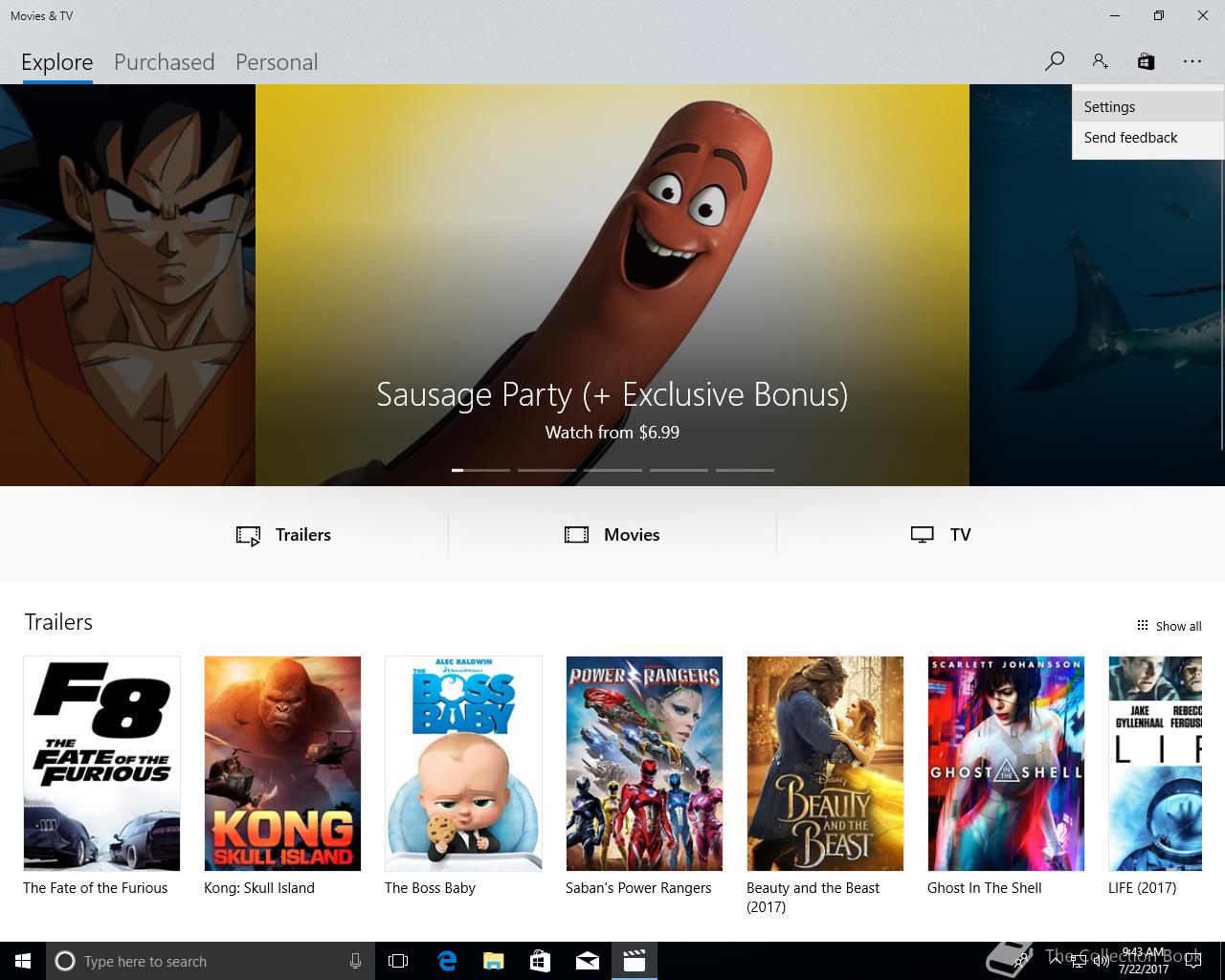Click the Movies & TV taskbar icon
Viewport: 1225px width, 980px height.
[x=635, y=961]
